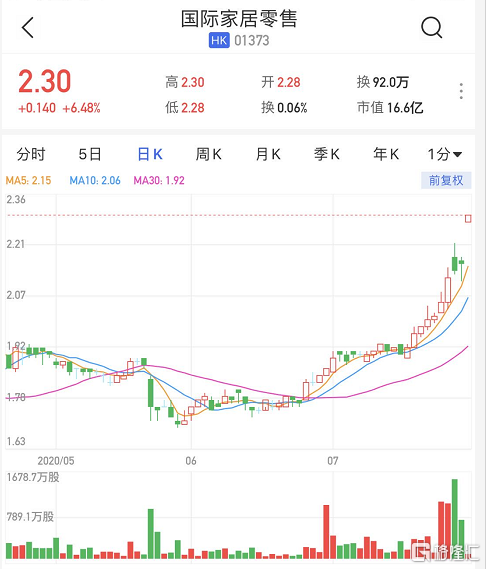
Task: Tap the 06 month axis label
Action: [191, 461]
